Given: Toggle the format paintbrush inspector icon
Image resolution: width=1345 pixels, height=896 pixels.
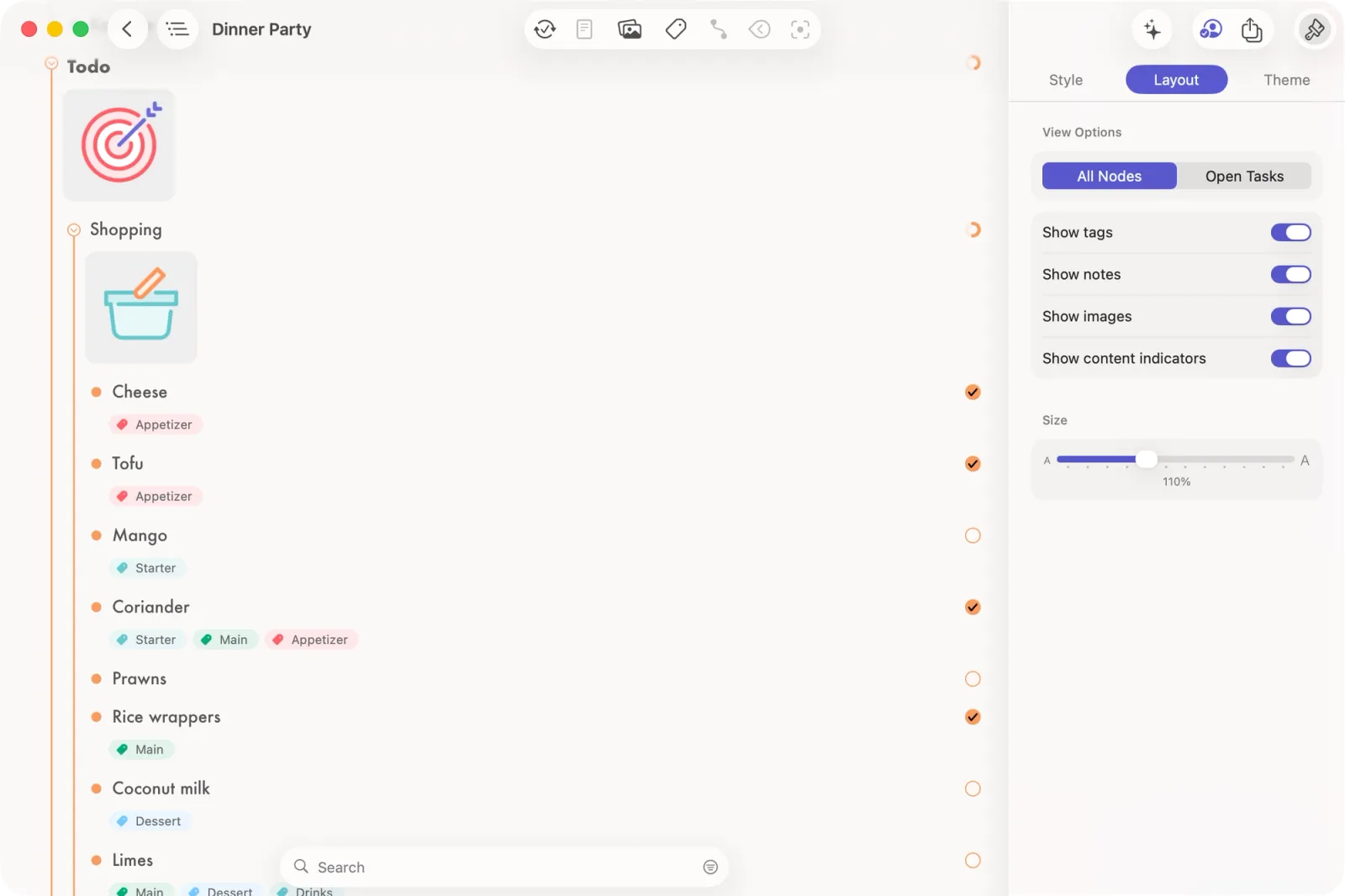Looking at the screenshot, I should [x=1315, y=30].
